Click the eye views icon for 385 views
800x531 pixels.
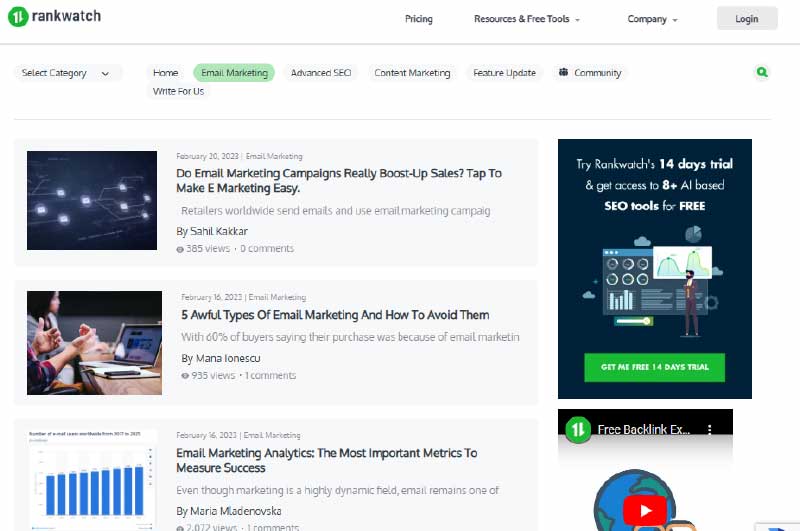coord(180,249)
